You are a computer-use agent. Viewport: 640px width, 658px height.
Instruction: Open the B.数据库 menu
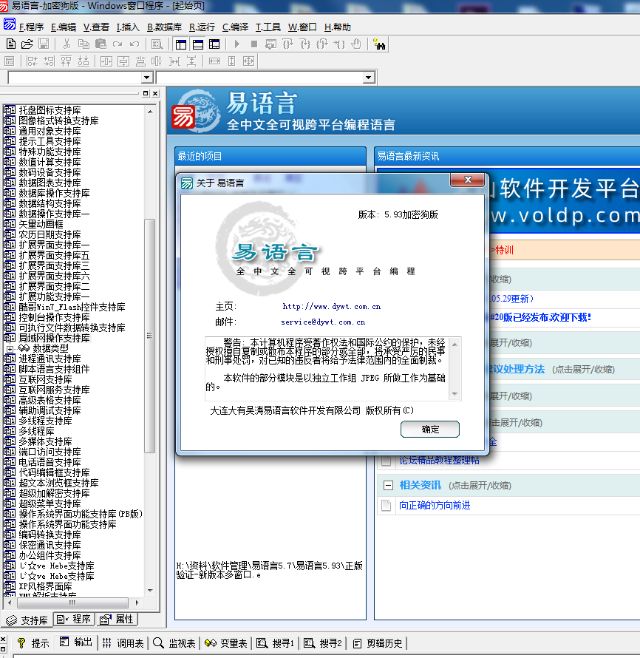coord(164,27)
